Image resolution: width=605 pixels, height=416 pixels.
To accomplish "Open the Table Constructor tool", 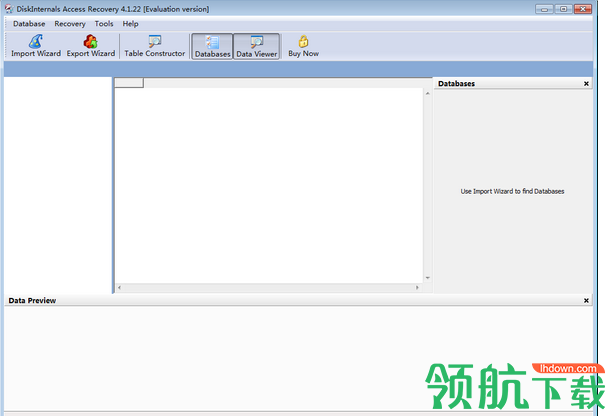I will click(155, 46).
